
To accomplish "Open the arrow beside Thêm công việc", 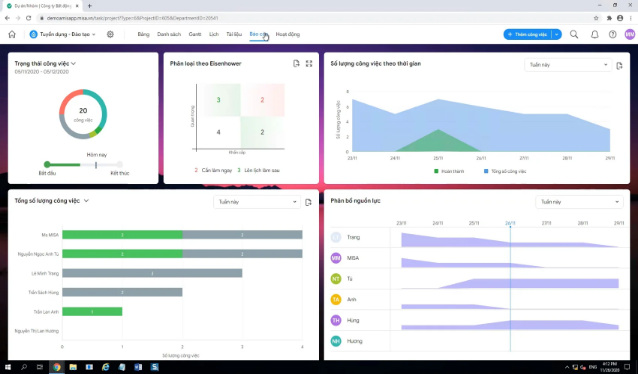I will coord(557,35).
